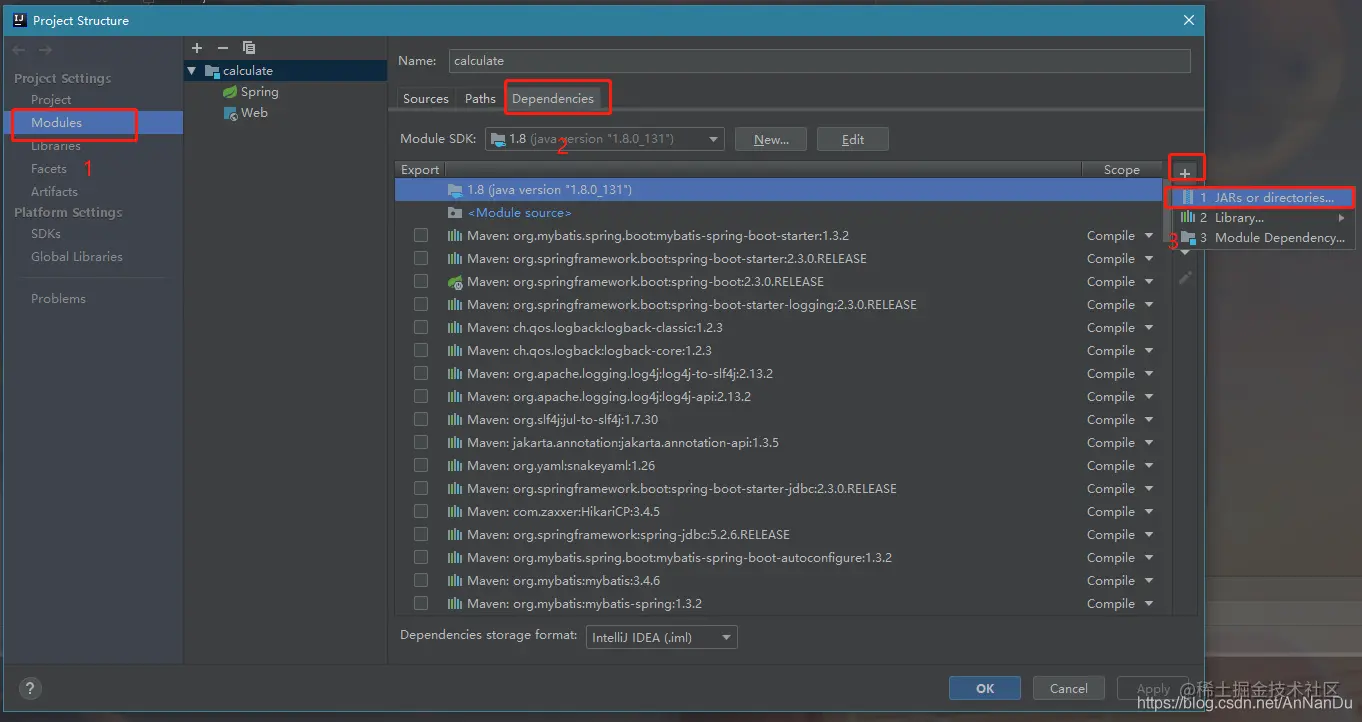Viewport: 1362px width, 722px height.
Task: Select the Spring facet leaf icon
Action: 230,92
